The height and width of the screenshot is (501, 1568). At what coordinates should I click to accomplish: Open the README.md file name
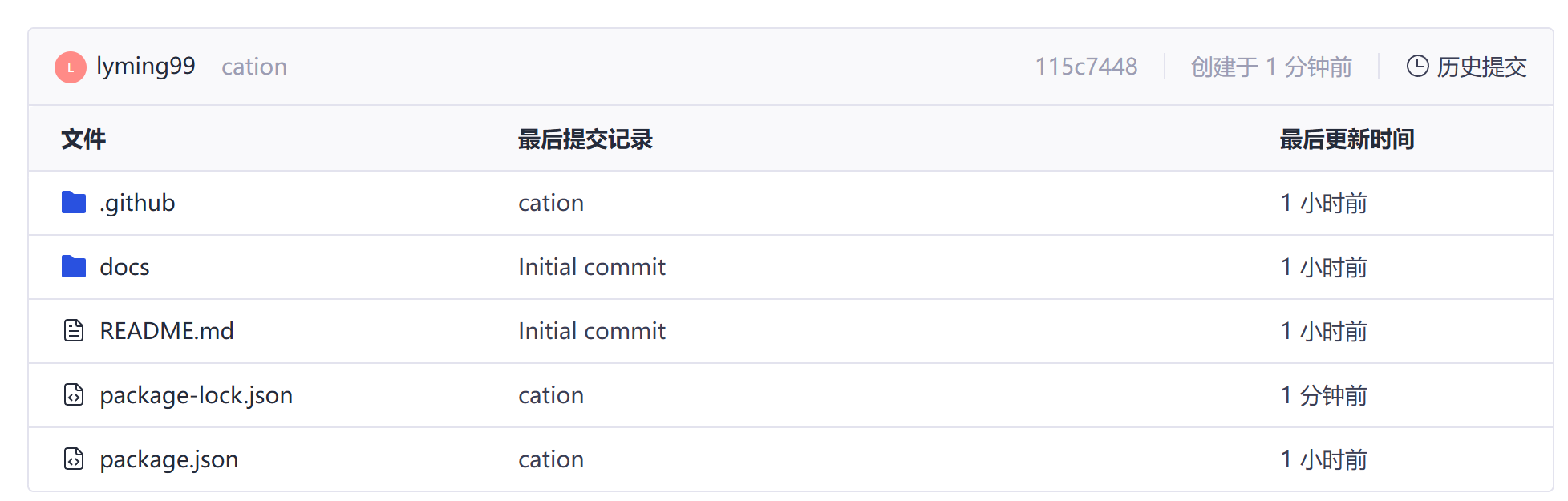(x=167, y=331)
